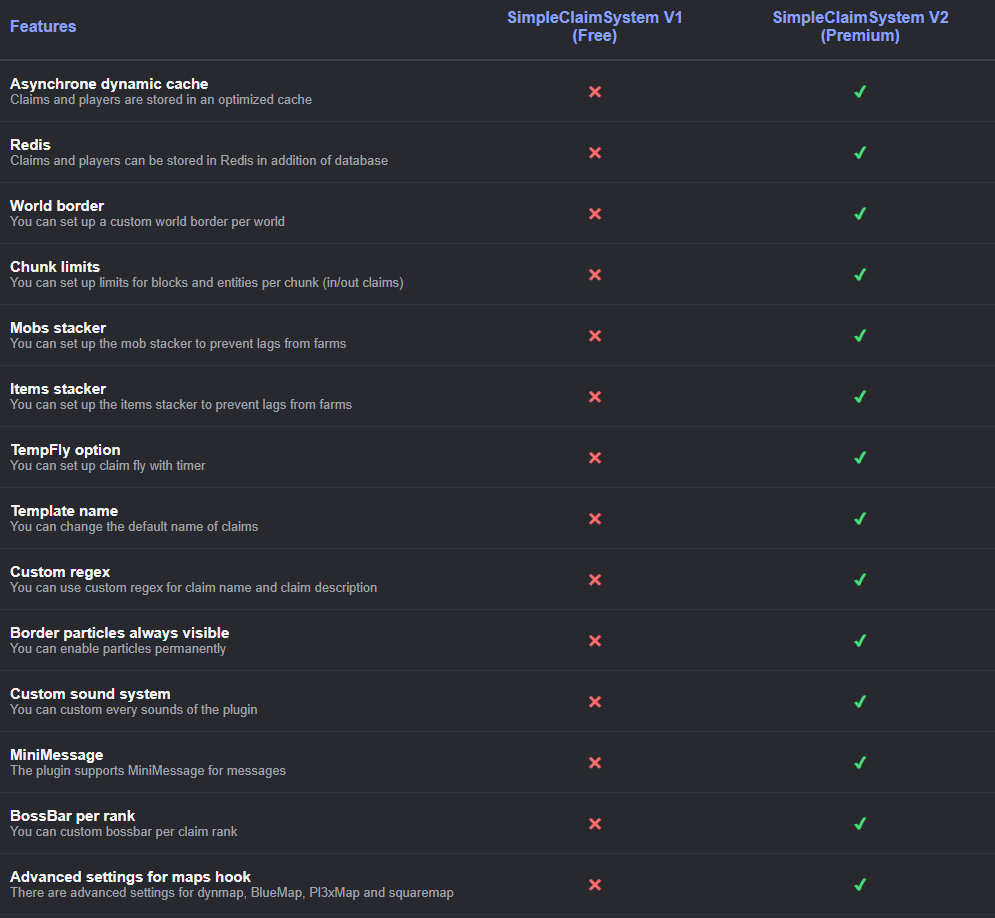
Task: Click the red cross in Chunk limits row
Action: pos(595,275)
